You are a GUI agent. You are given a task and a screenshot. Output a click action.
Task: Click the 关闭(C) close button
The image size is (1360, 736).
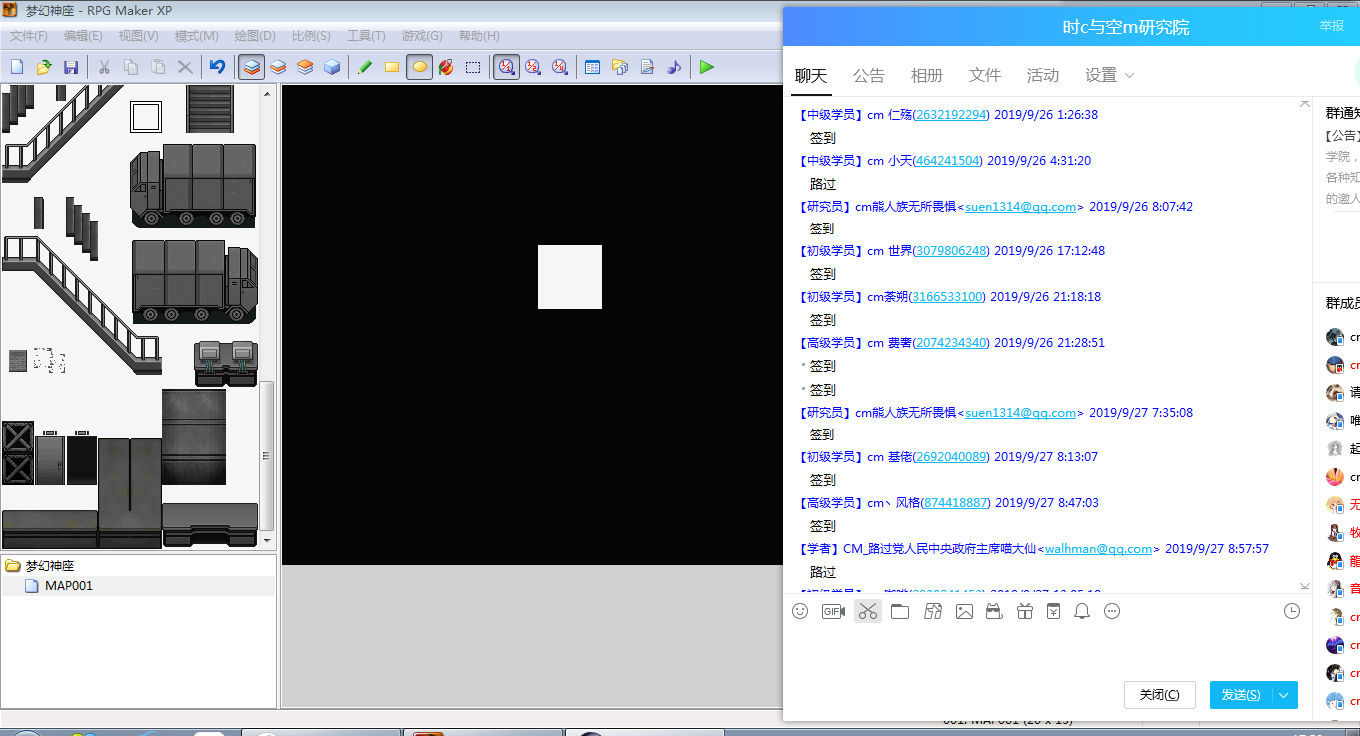[1160, 695]
